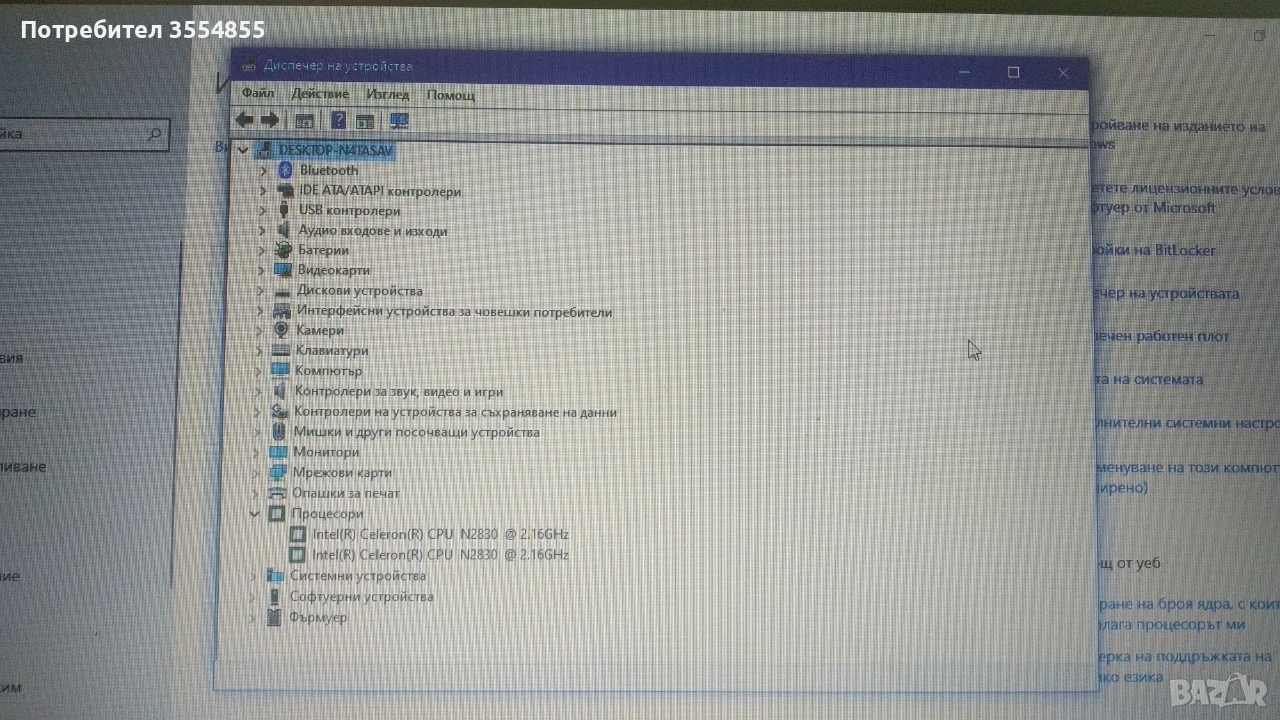
Task: Collapse the DESKTOP-N4TASAV root node
Action: pos(243,151)
